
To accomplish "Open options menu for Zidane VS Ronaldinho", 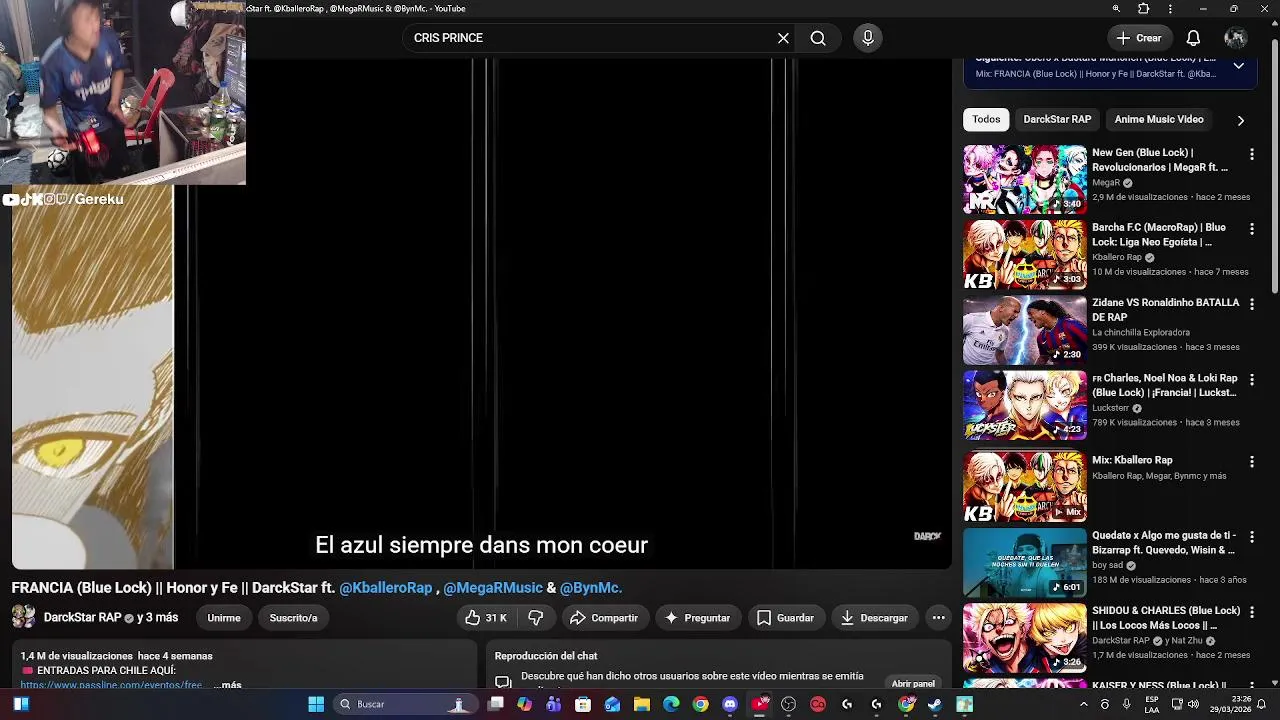I will click(1251, 304).
